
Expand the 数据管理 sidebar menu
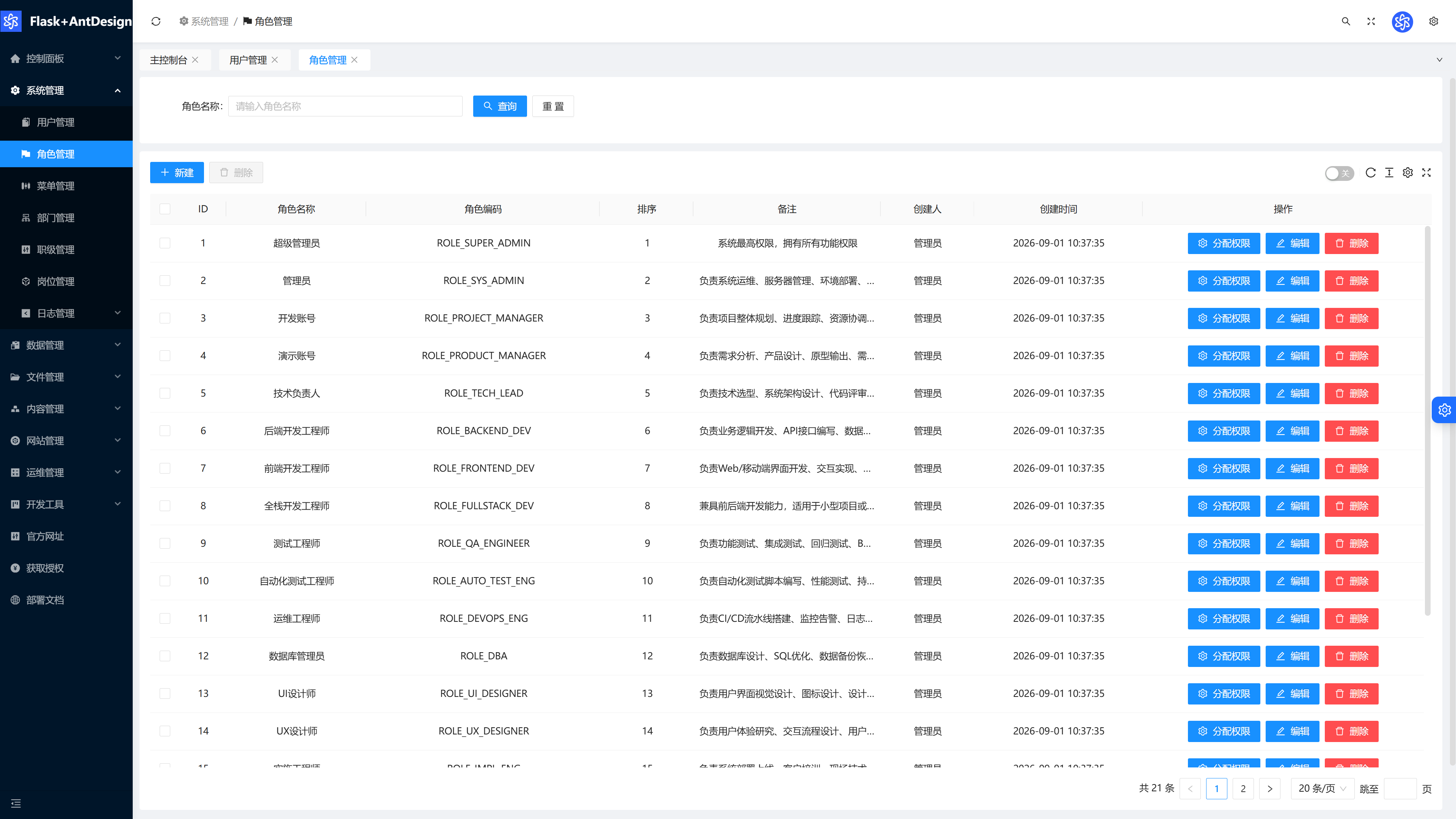[x=66, y=345]
